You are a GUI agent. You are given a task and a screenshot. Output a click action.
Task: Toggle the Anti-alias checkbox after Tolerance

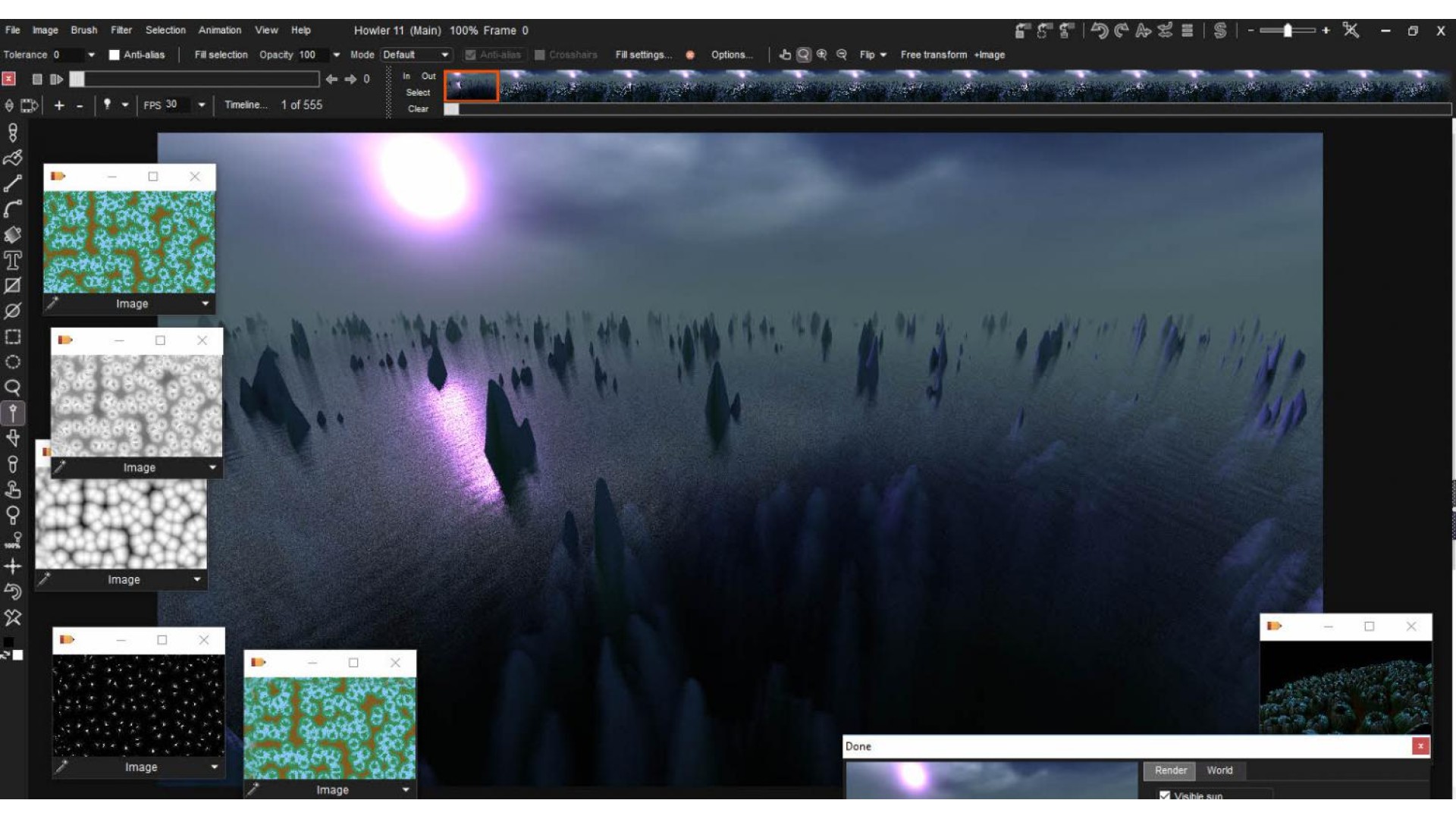coord(115,55)
